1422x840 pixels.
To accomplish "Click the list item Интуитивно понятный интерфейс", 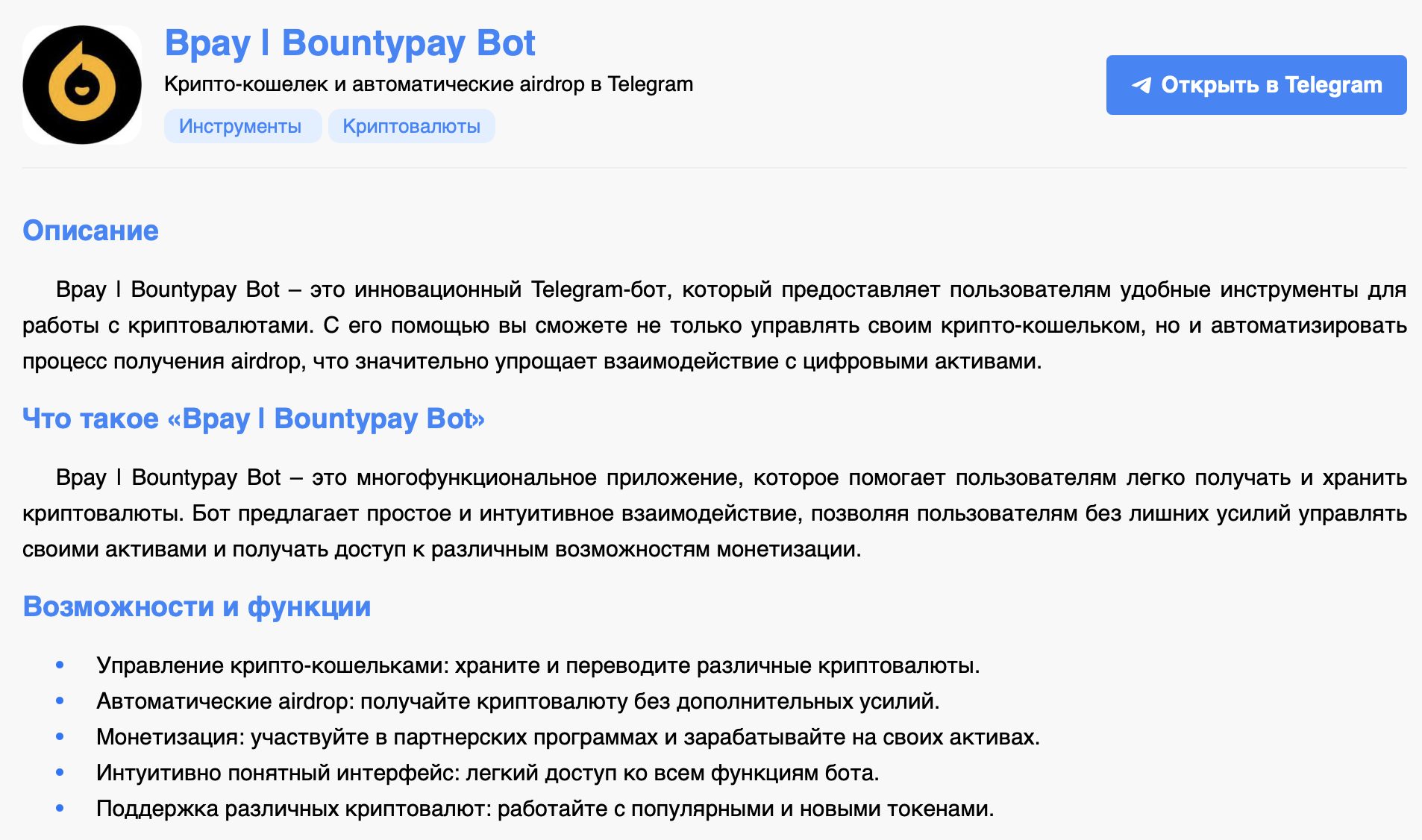I will (488, 773).
